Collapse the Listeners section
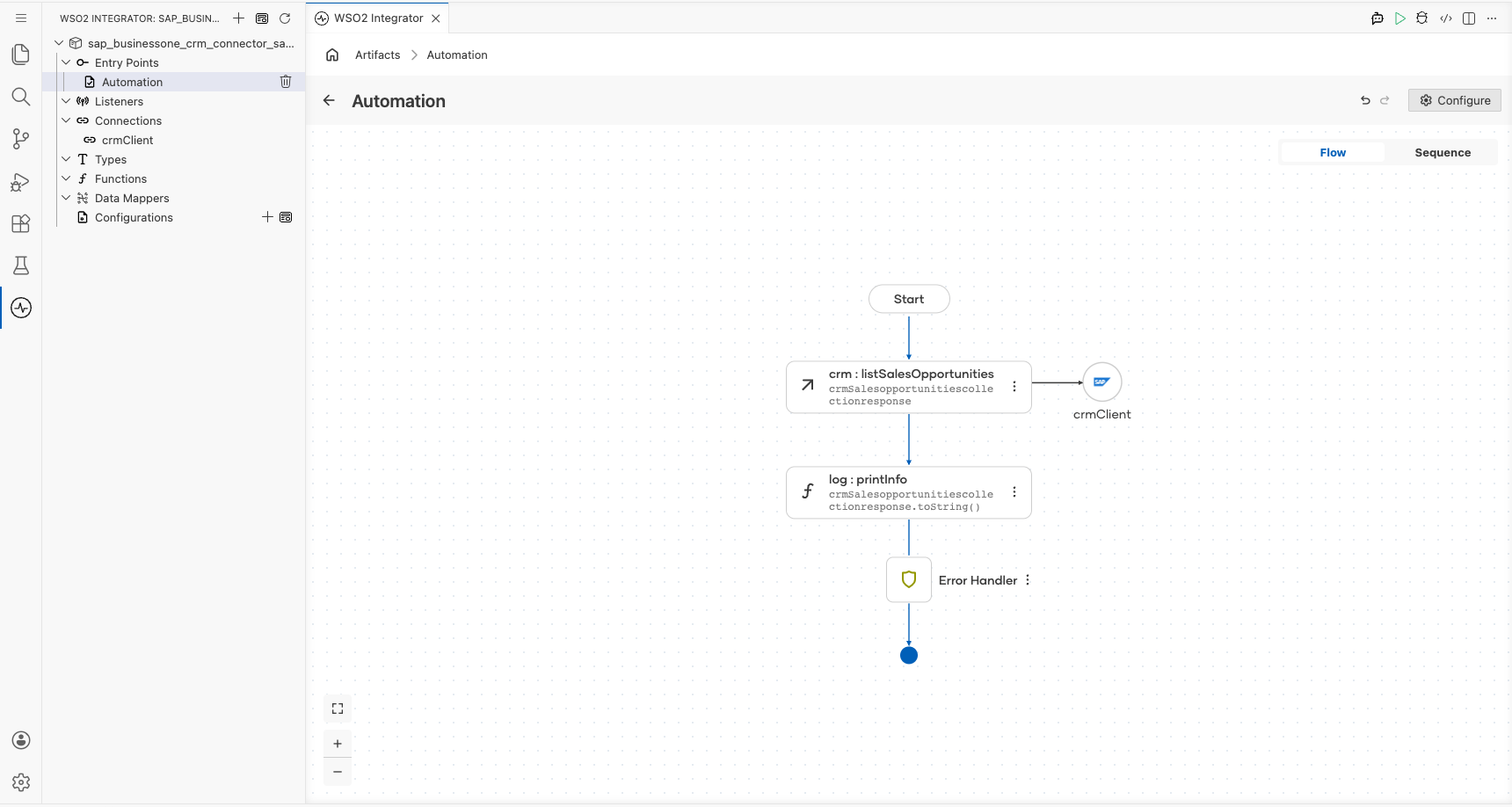This screenshot has height=807, width=1512. 66,101
